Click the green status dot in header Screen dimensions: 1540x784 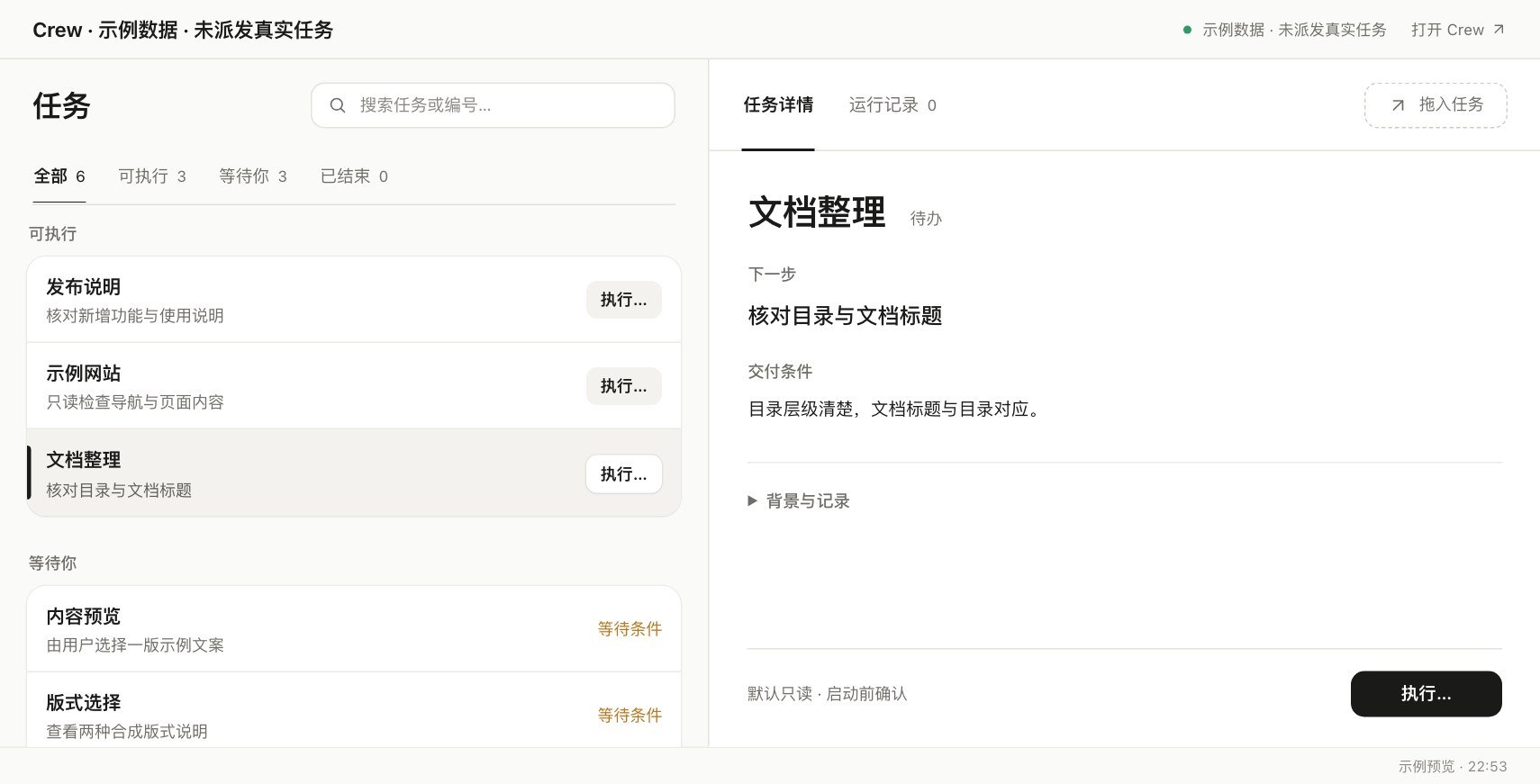click(x=1187, y=30)
